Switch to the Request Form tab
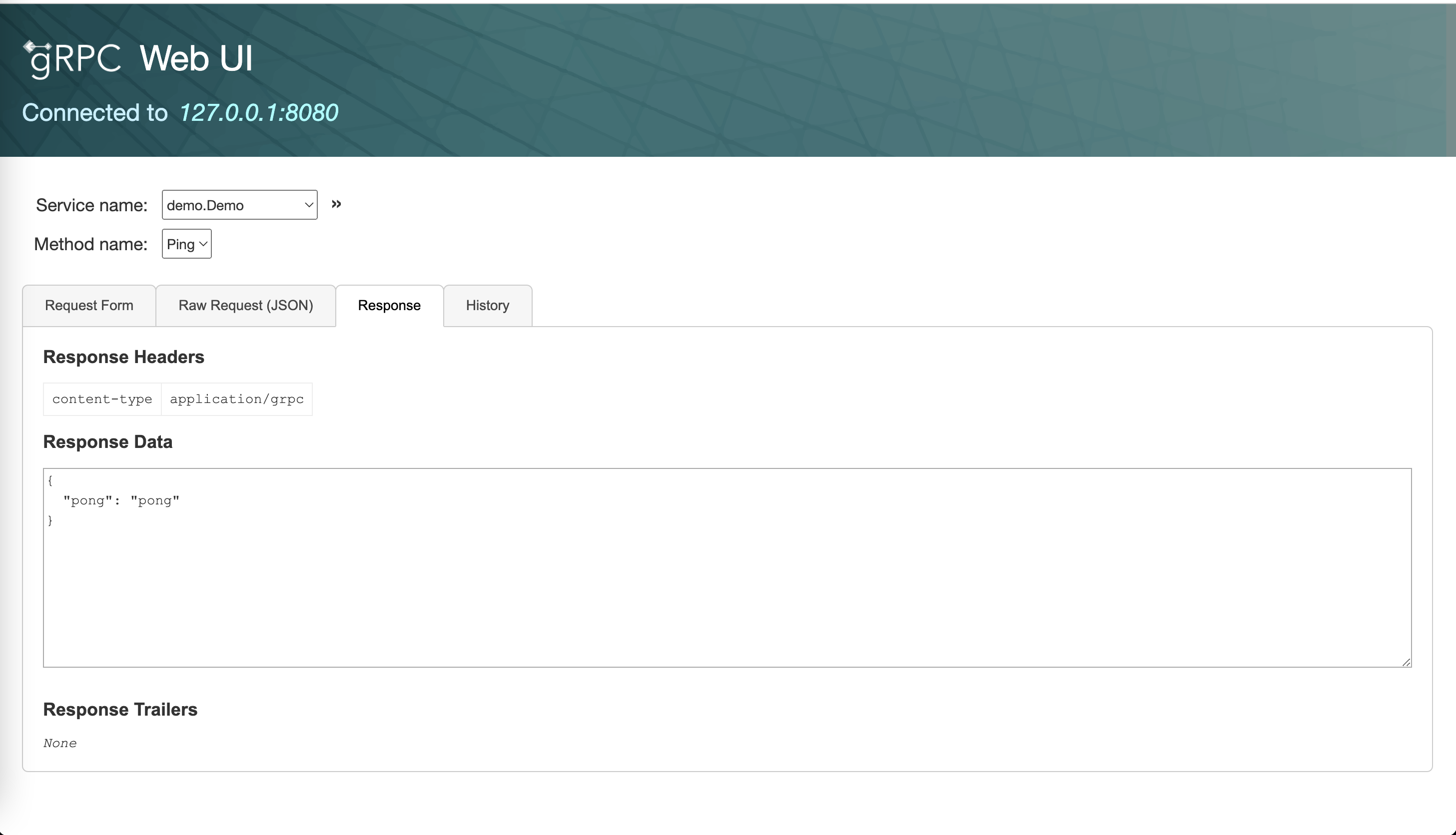1456x835 pixels. [89, 306]
